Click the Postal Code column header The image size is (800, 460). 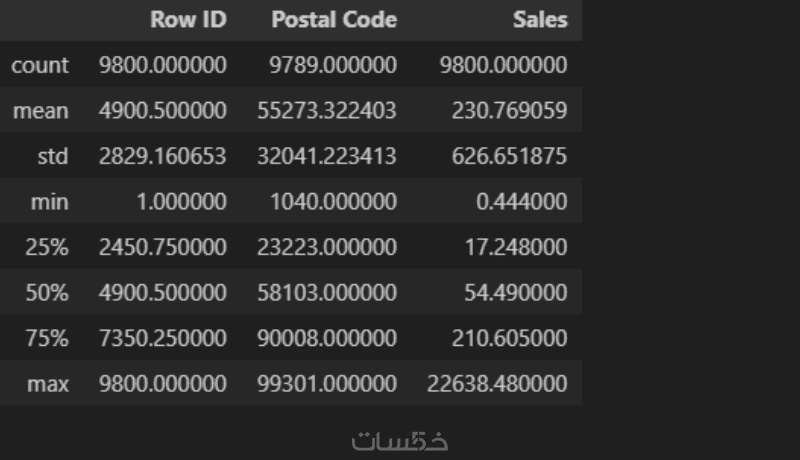pyautogui.click(x=334, y=20)
